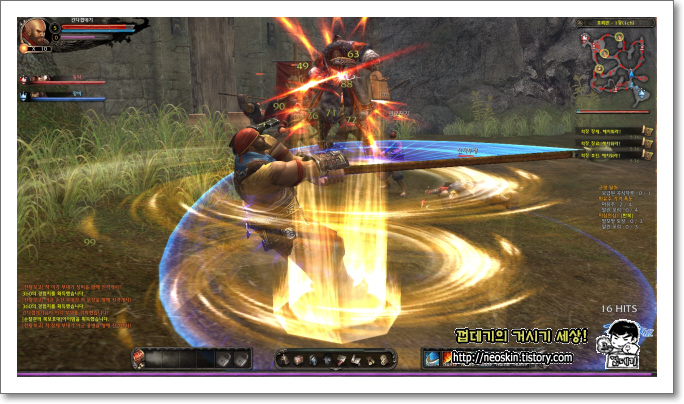
Task: Click the first padlock quick slot
Action: [x=224, y=360]
